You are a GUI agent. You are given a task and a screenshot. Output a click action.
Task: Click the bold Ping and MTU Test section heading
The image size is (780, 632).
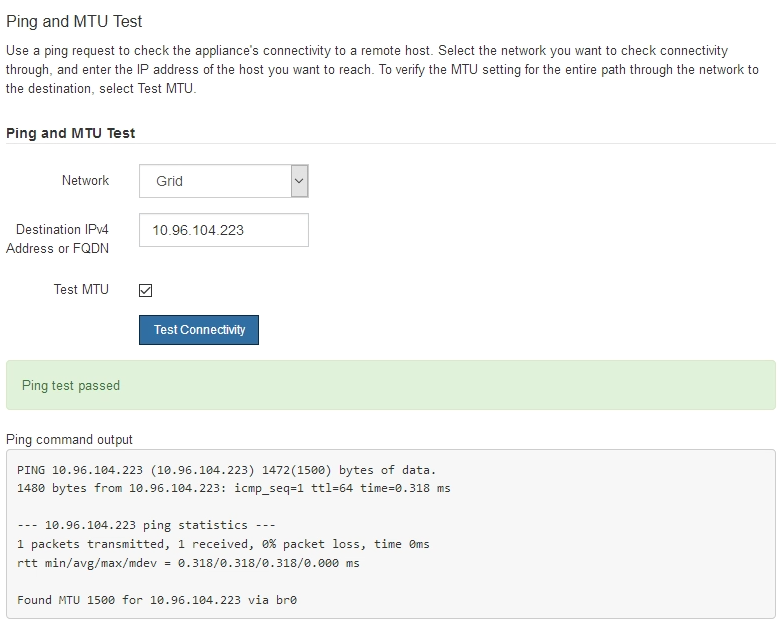click(x=70, y=133)
